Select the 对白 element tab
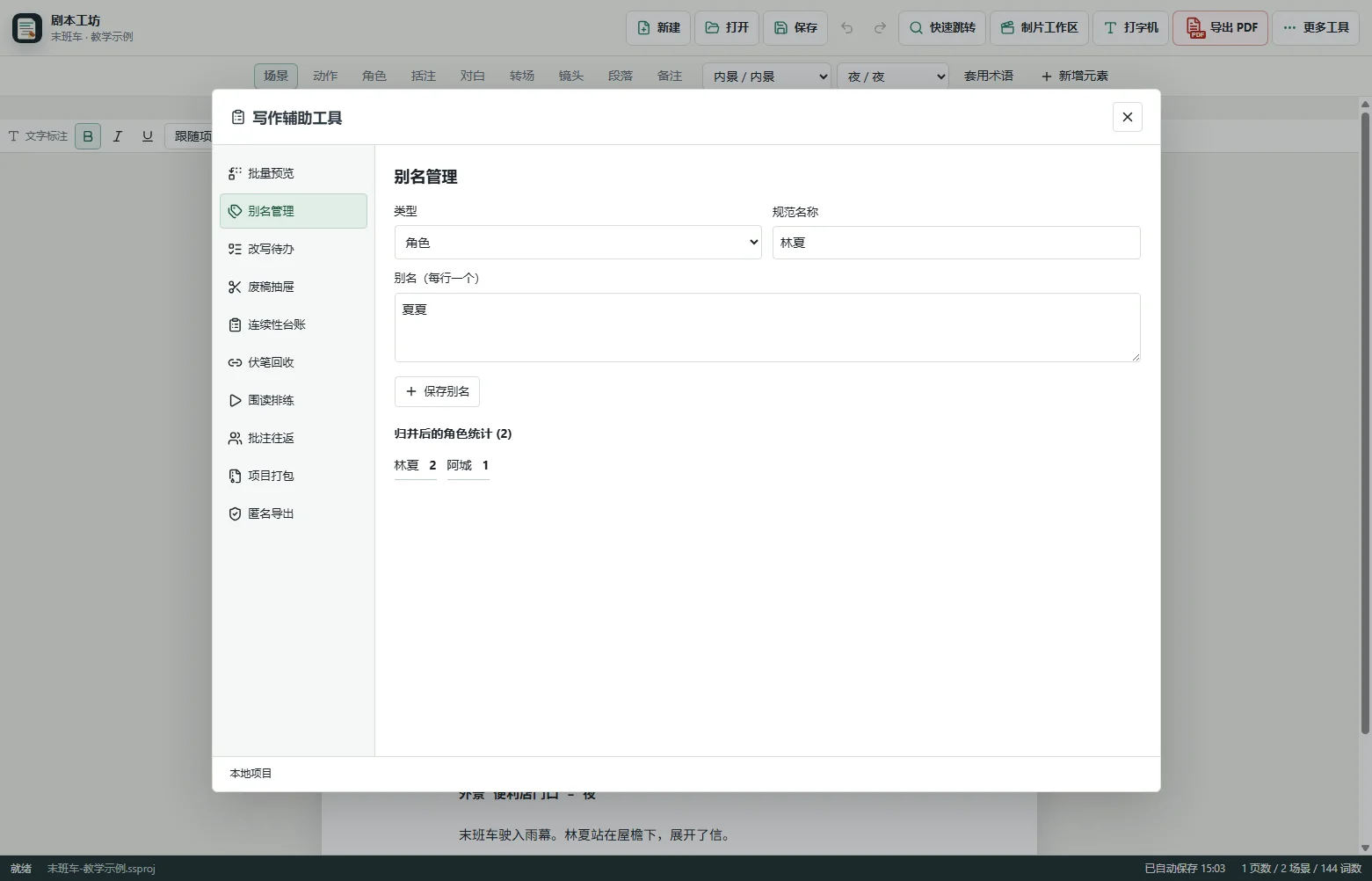This screenshot has height=881, width=1372. tap(473, 76)
